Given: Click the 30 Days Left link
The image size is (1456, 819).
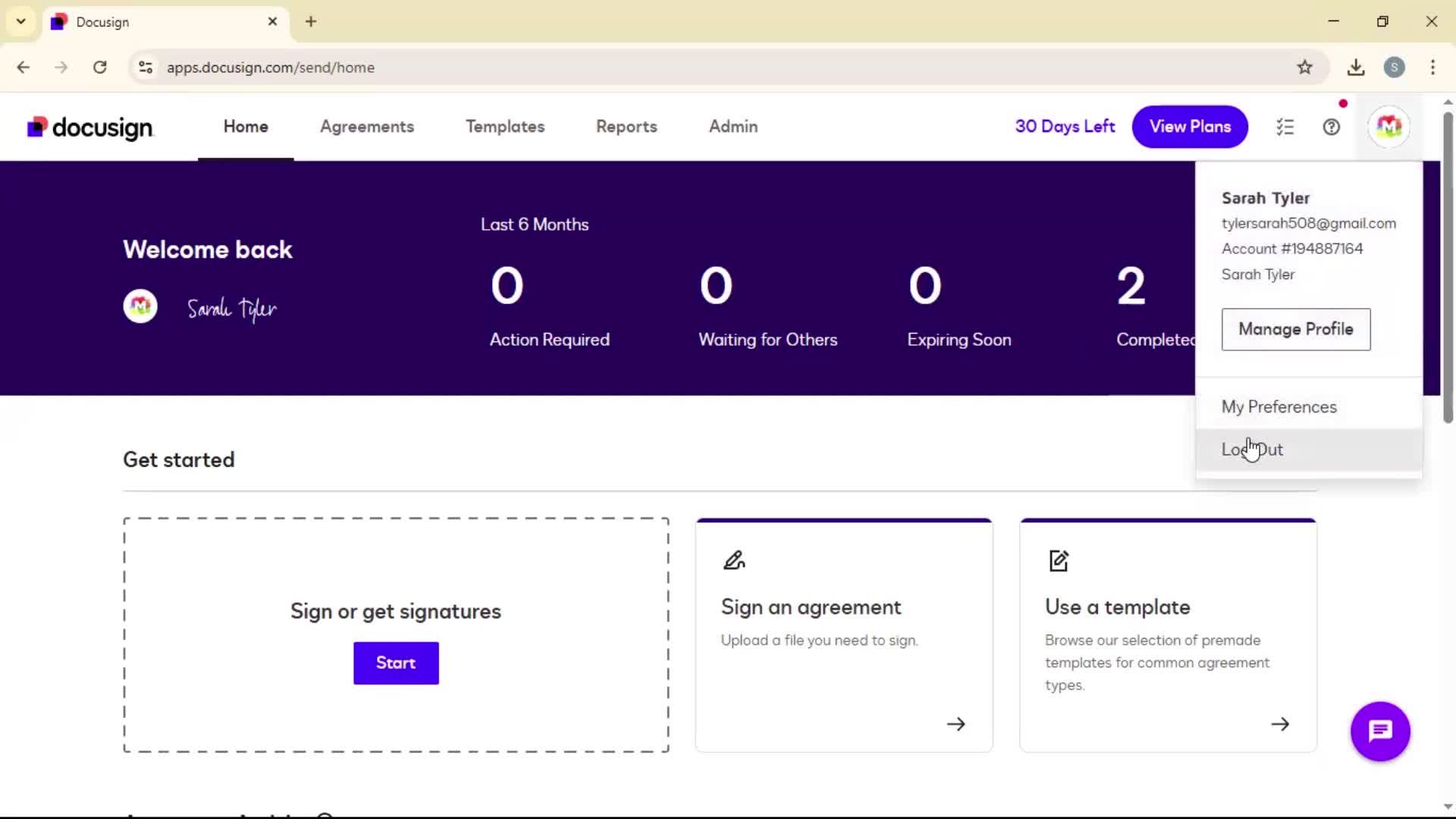Looking at the screenshot, I should pos(1065,127).
